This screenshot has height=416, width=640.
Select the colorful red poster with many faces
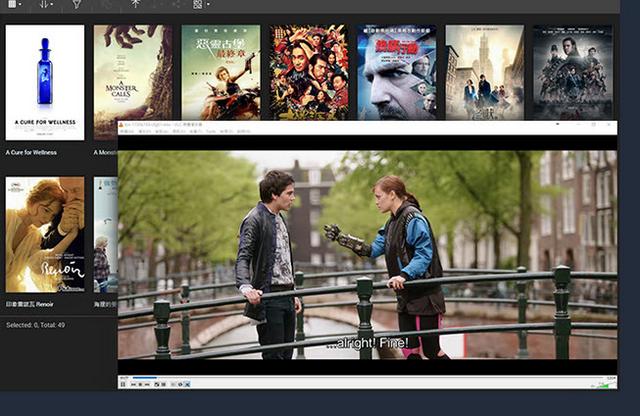309,72
